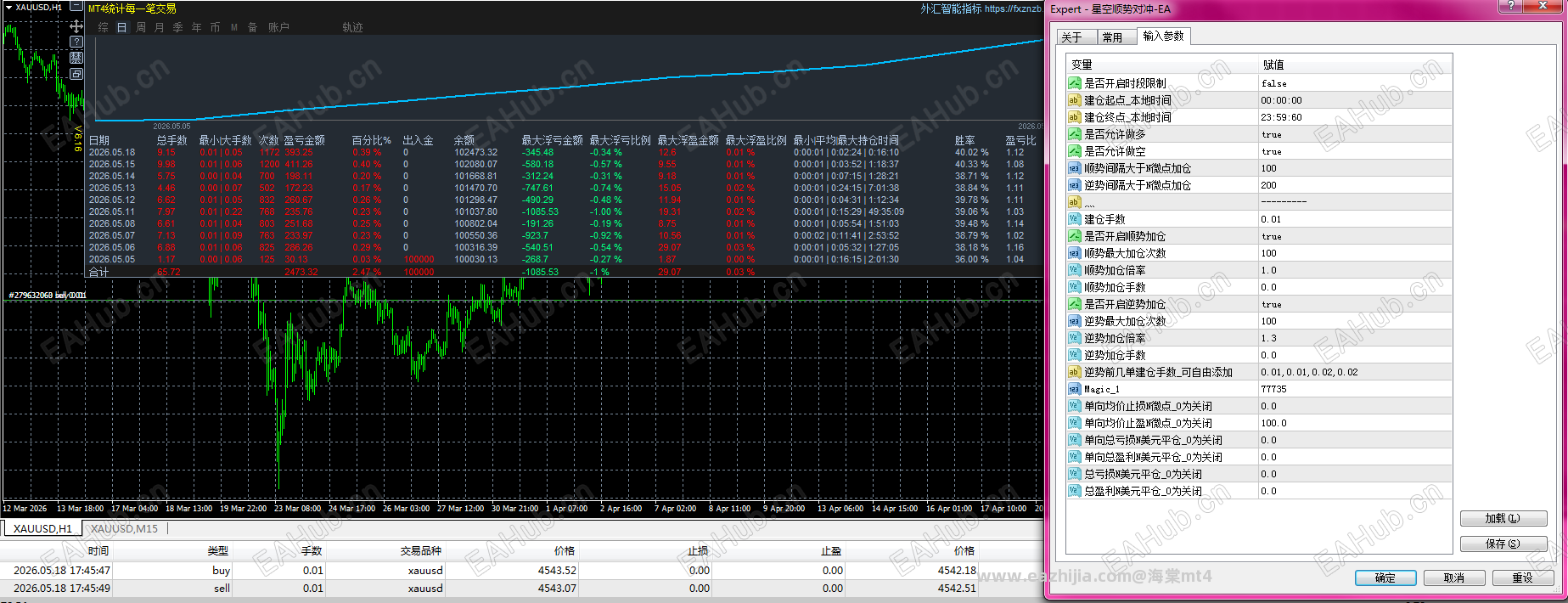Click the 变量 column header
Viewport: 1568px width, 603px height.
(x=1162, y=65)
